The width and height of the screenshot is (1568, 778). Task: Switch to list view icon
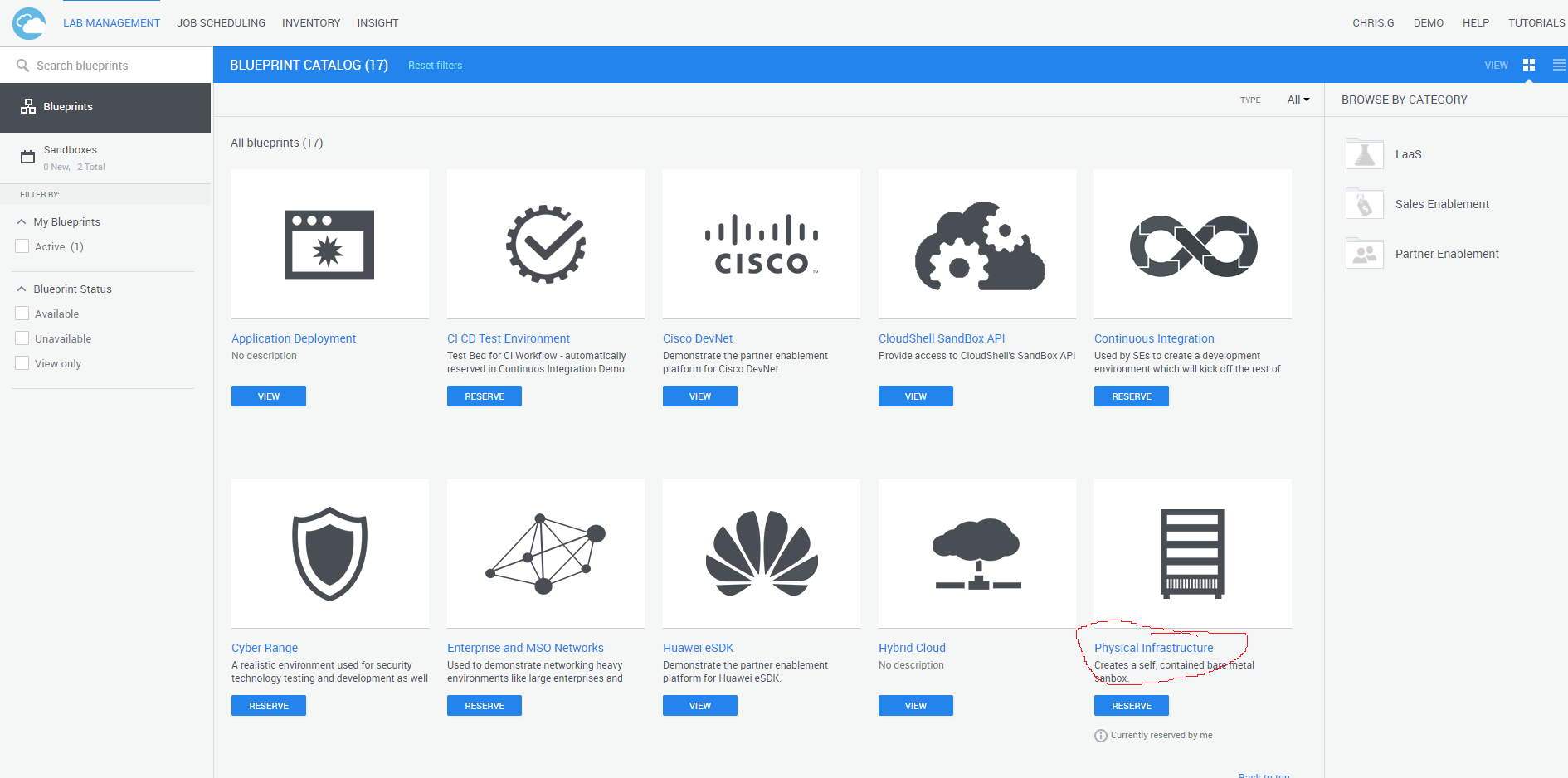(x=1559, y=65)
